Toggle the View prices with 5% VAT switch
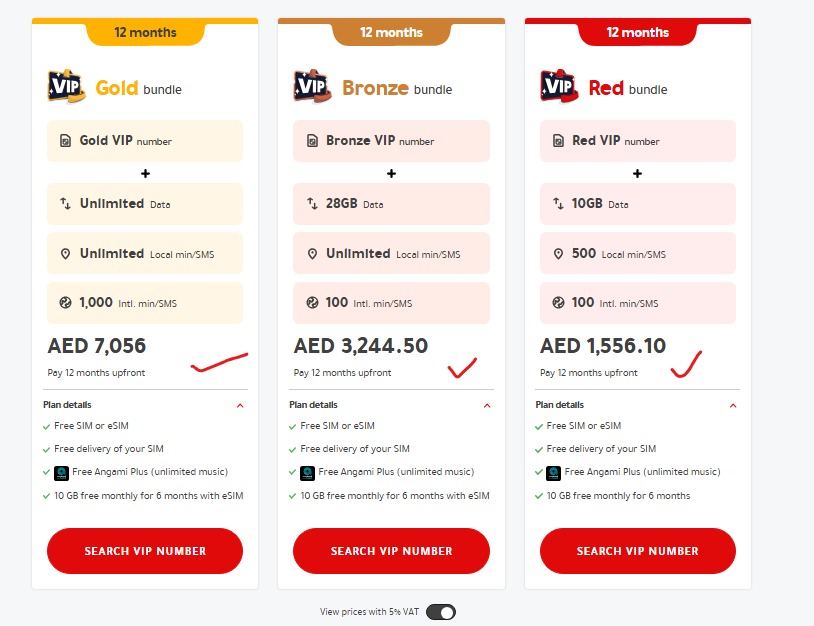 [441, 612]
